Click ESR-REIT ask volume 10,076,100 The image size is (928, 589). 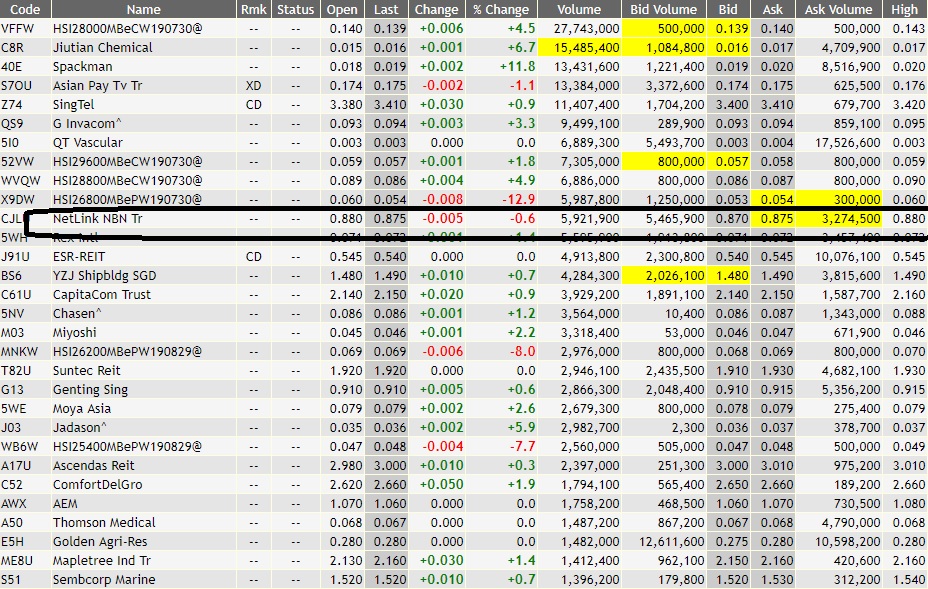pos(848,256)
